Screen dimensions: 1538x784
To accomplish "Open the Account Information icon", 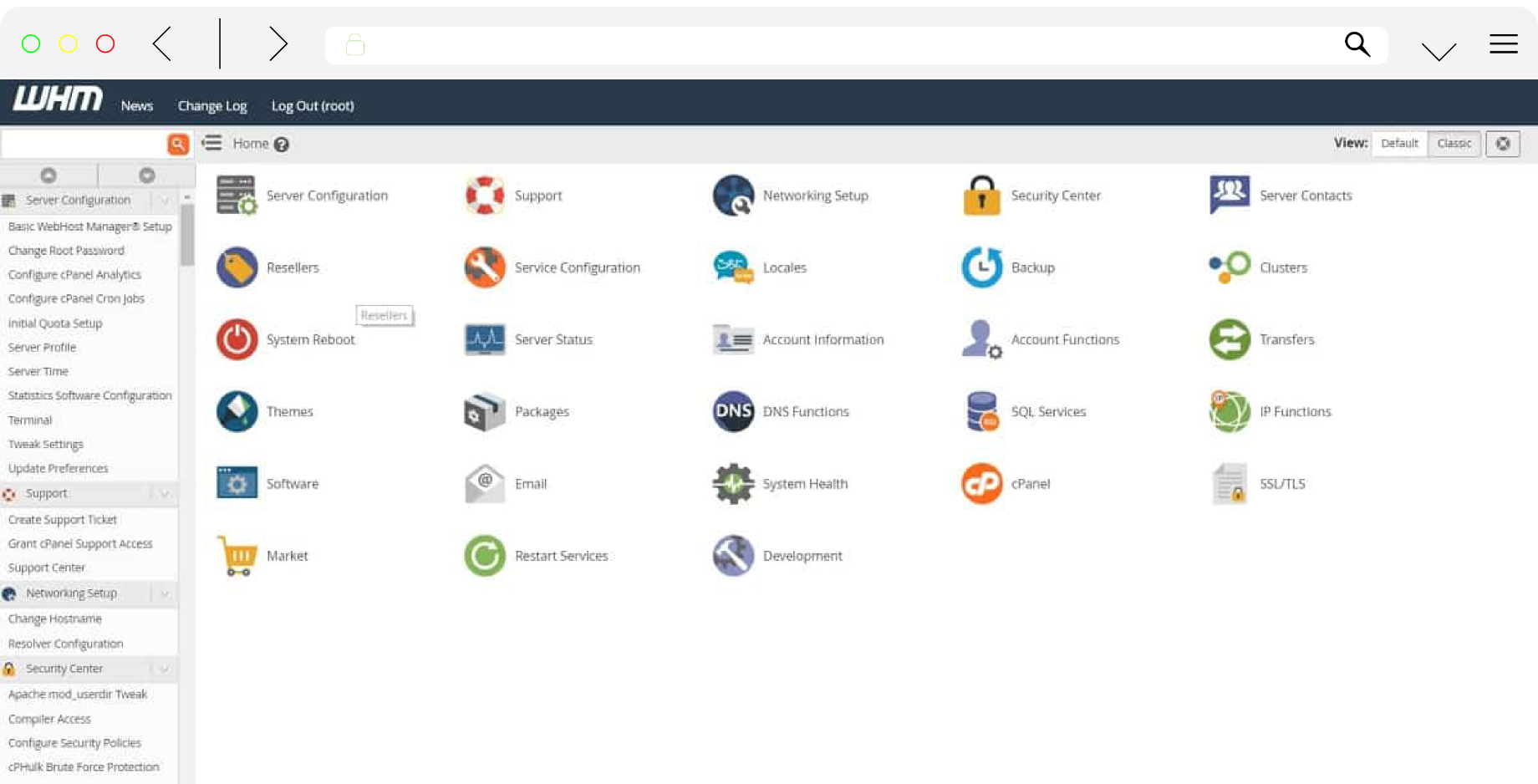I will pyautogui.click(x=733, y=339).
